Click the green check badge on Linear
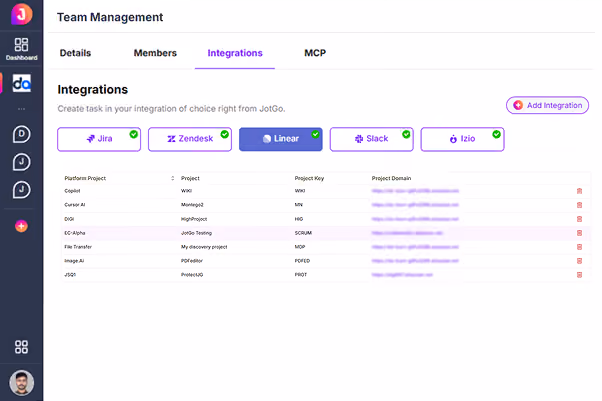Image resolution: width=602 pixels, height=401 pixels. (315, 134)
